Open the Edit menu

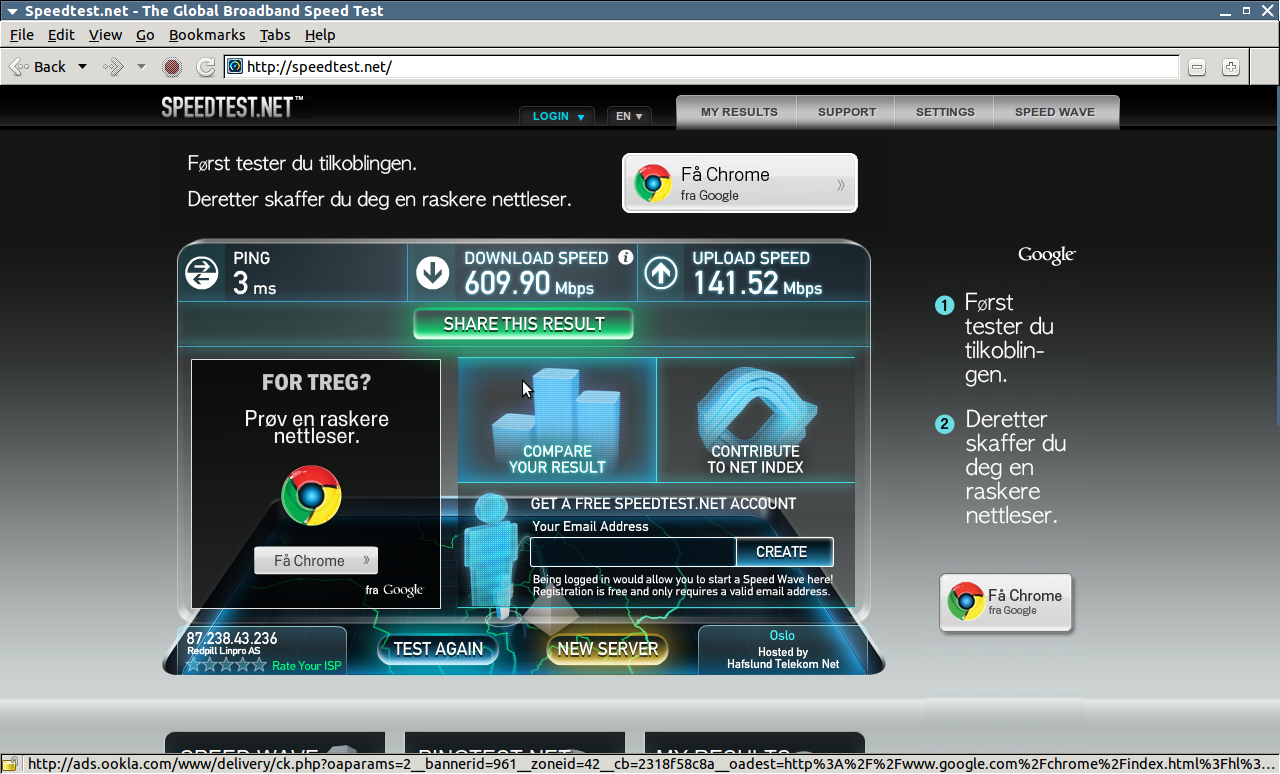[x=62, y=35]
